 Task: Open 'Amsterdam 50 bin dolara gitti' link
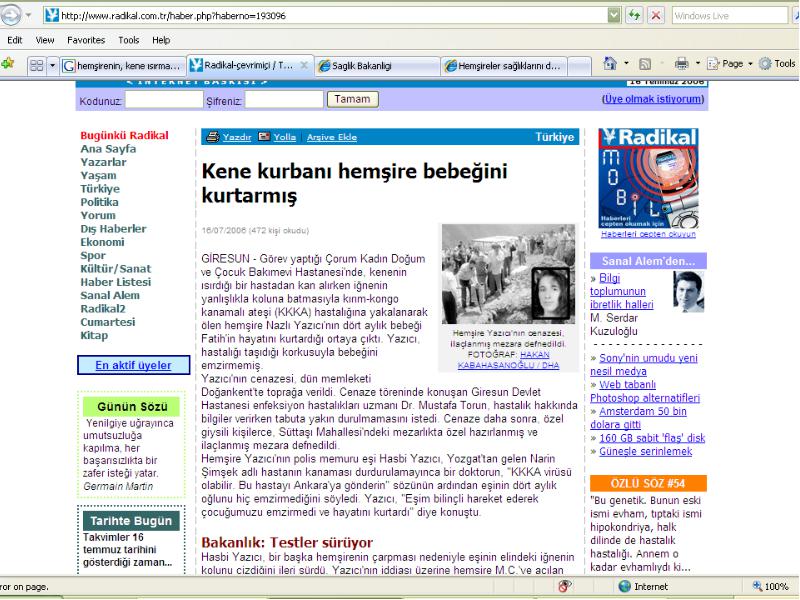coord(638,417)
